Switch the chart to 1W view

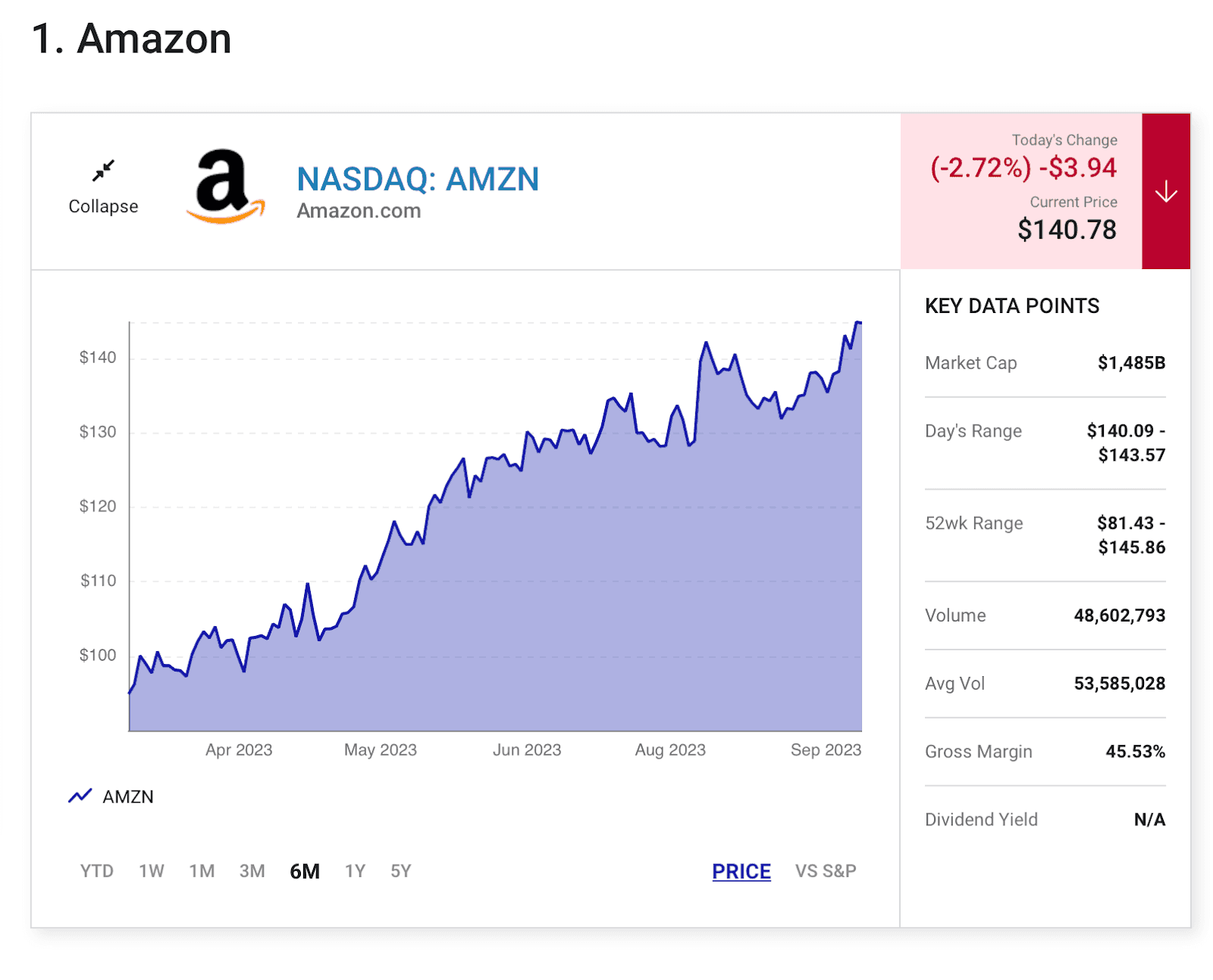(151, 871)
